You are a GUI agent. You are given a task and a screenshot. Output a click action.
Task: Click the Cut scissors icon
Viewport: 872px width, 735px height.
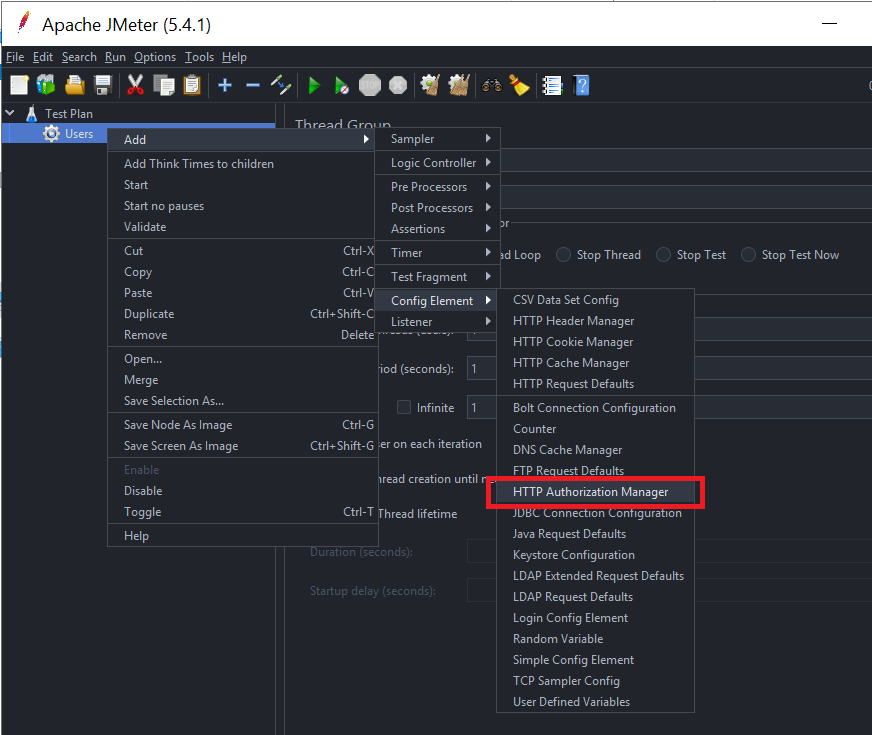[x=135, y=85]
